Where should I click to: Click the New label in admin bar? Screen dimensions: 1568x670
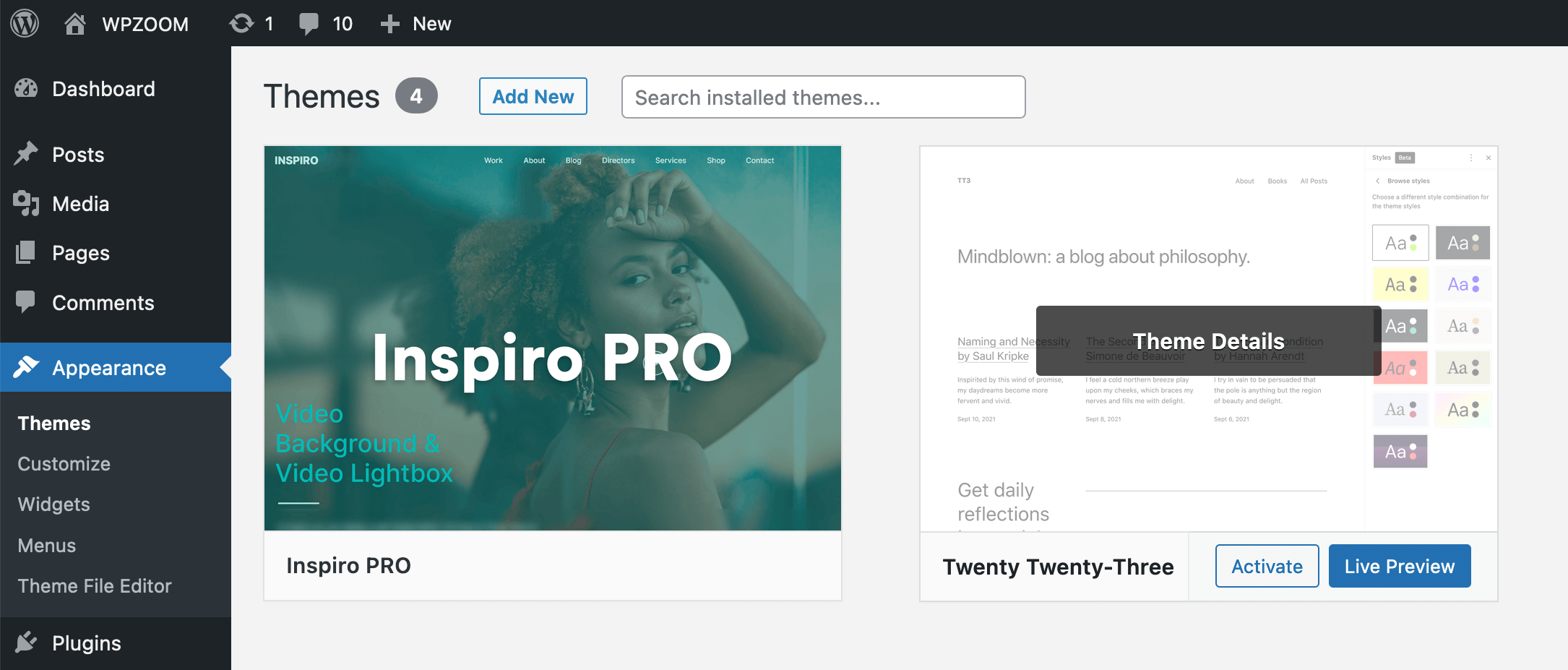(x=432, y=24)
